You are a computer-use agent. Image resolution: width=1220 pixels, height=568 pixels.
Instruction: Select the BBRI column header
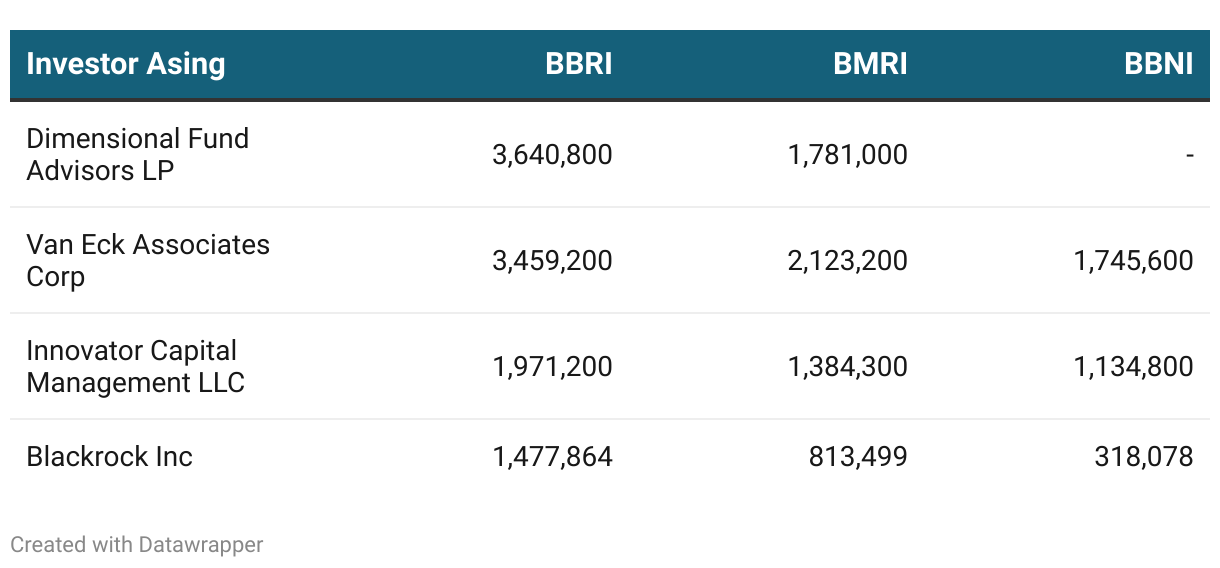pyautogui.click(x=578, y=64)
